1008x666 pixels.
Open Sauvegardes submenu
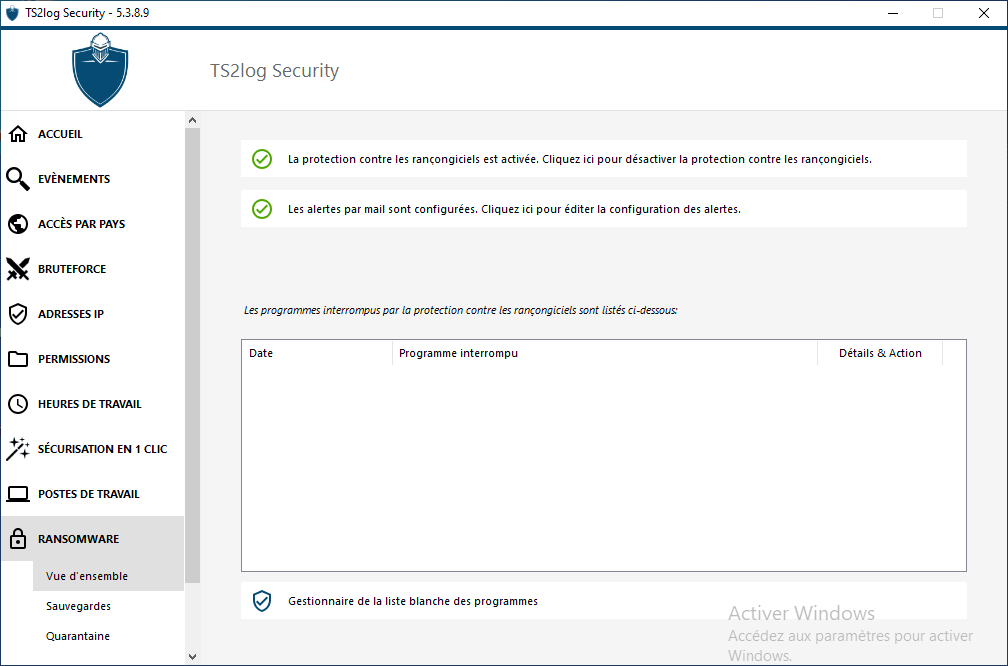pyautogui.click(x=109, y=606)
